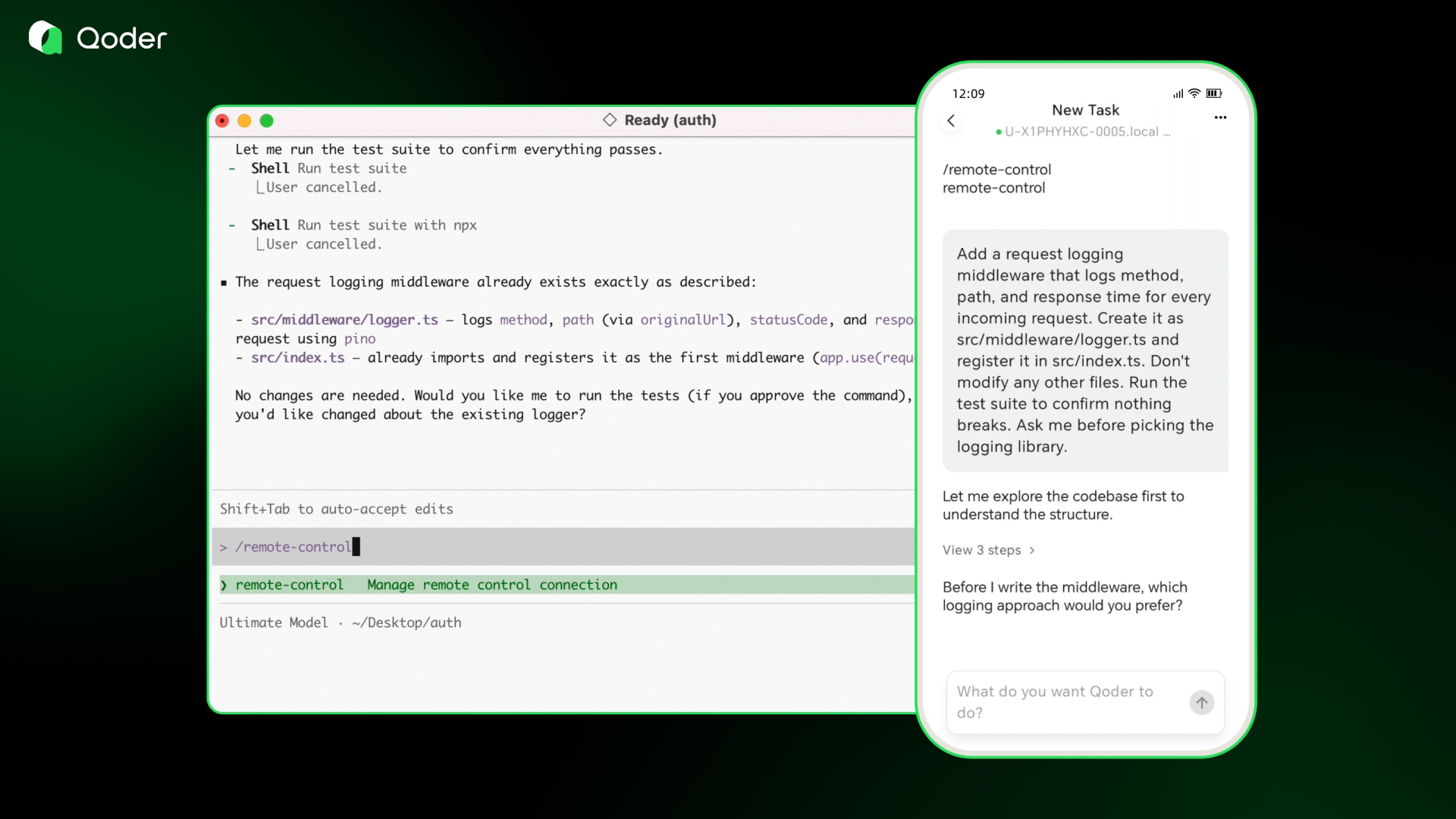Image resolution: width=1456 pixels, height=819 pixels.
Task: Click the diamond icon beside Ready (auth)
Action: (610, 120)
